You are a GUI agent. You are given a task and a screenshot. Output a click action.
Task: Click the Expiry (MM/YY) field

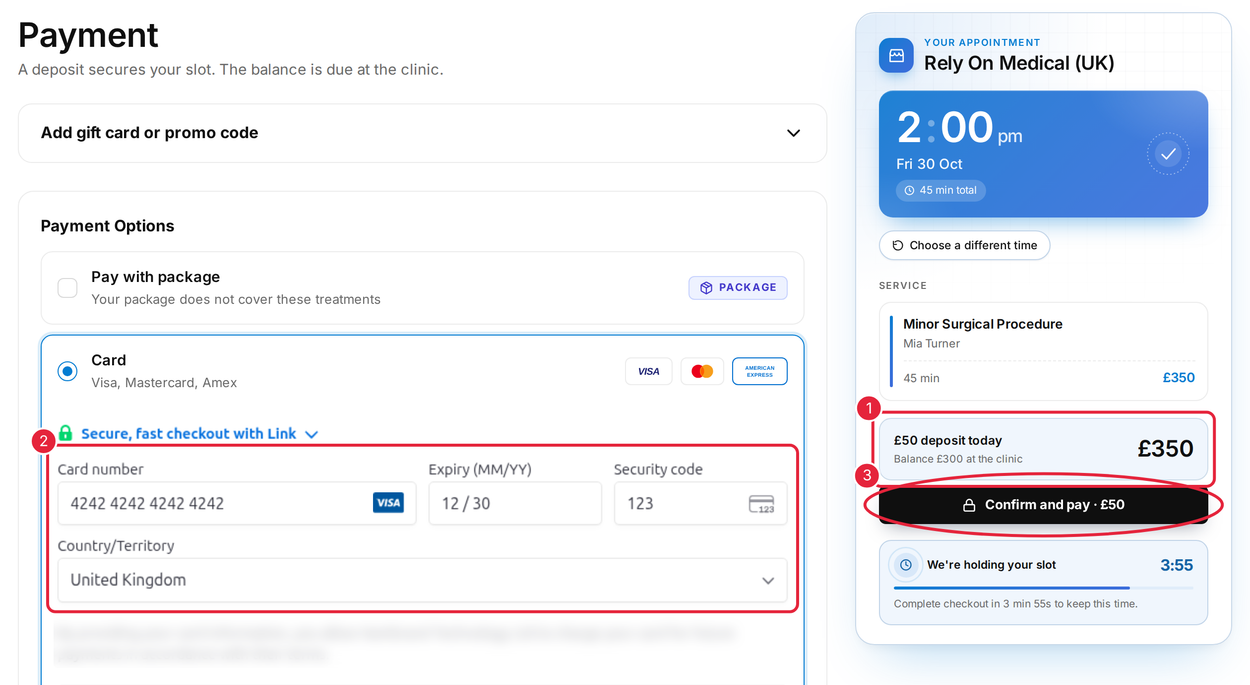(515, 503)
